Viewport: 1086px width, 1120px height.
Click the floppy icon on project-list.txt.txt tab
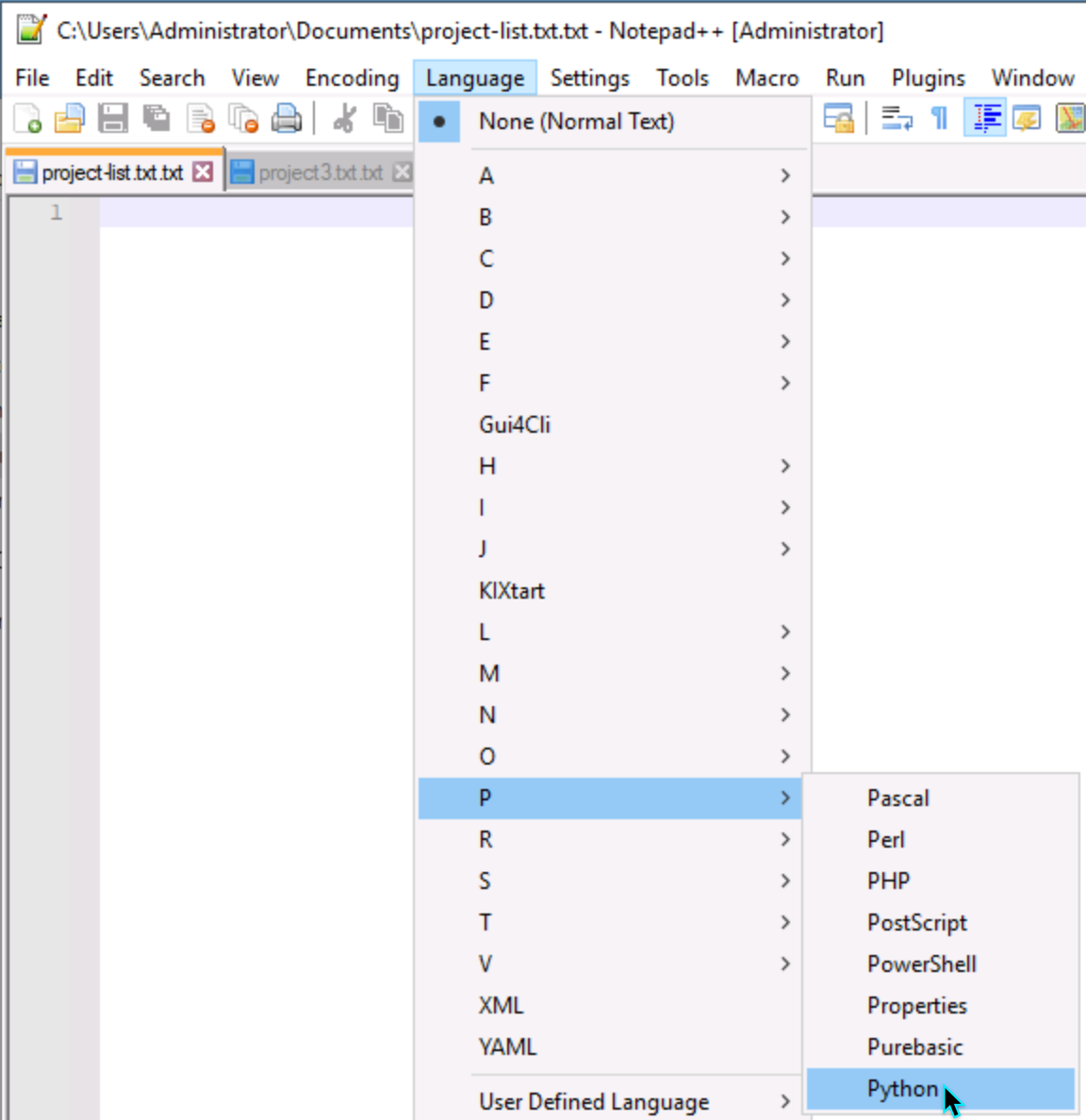(x=25, y=173)
